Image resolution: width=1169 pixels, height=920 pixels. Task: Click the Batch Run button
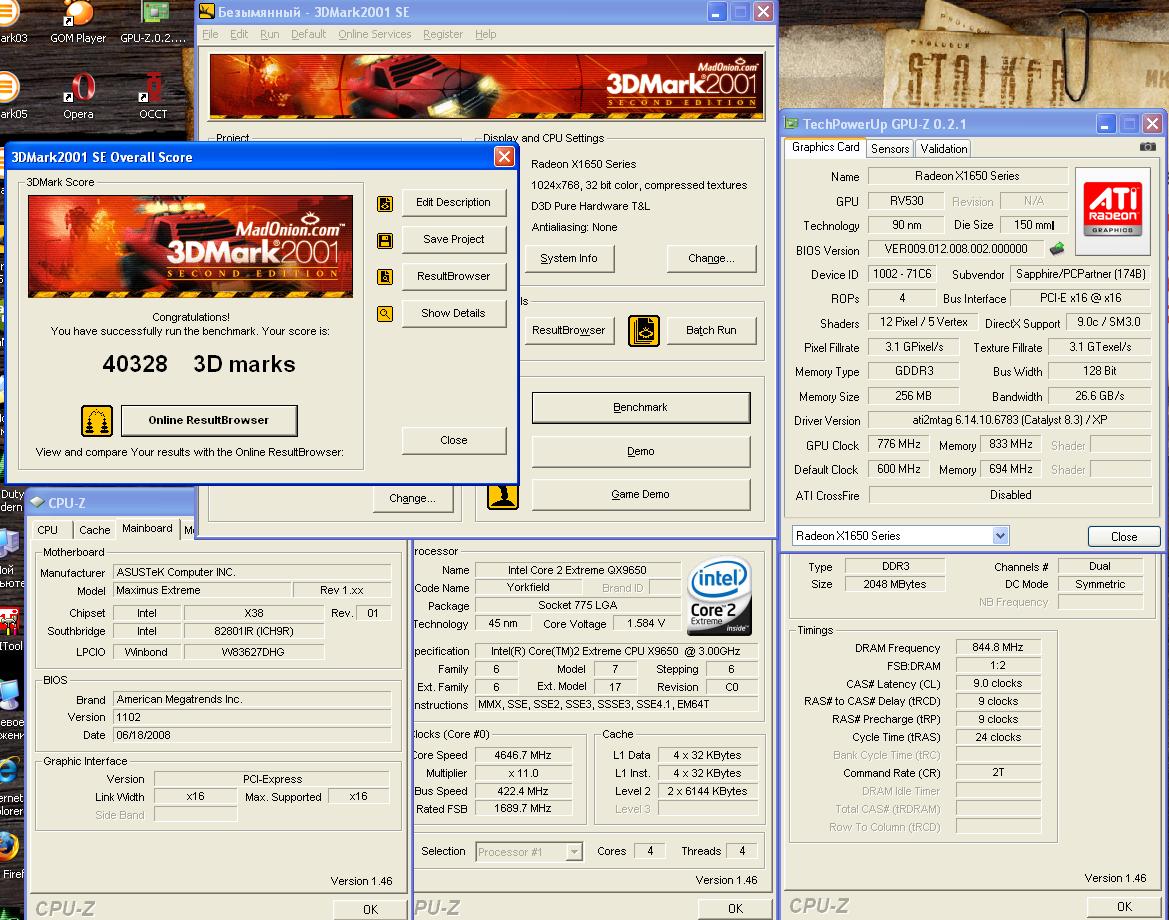[711, 330]
